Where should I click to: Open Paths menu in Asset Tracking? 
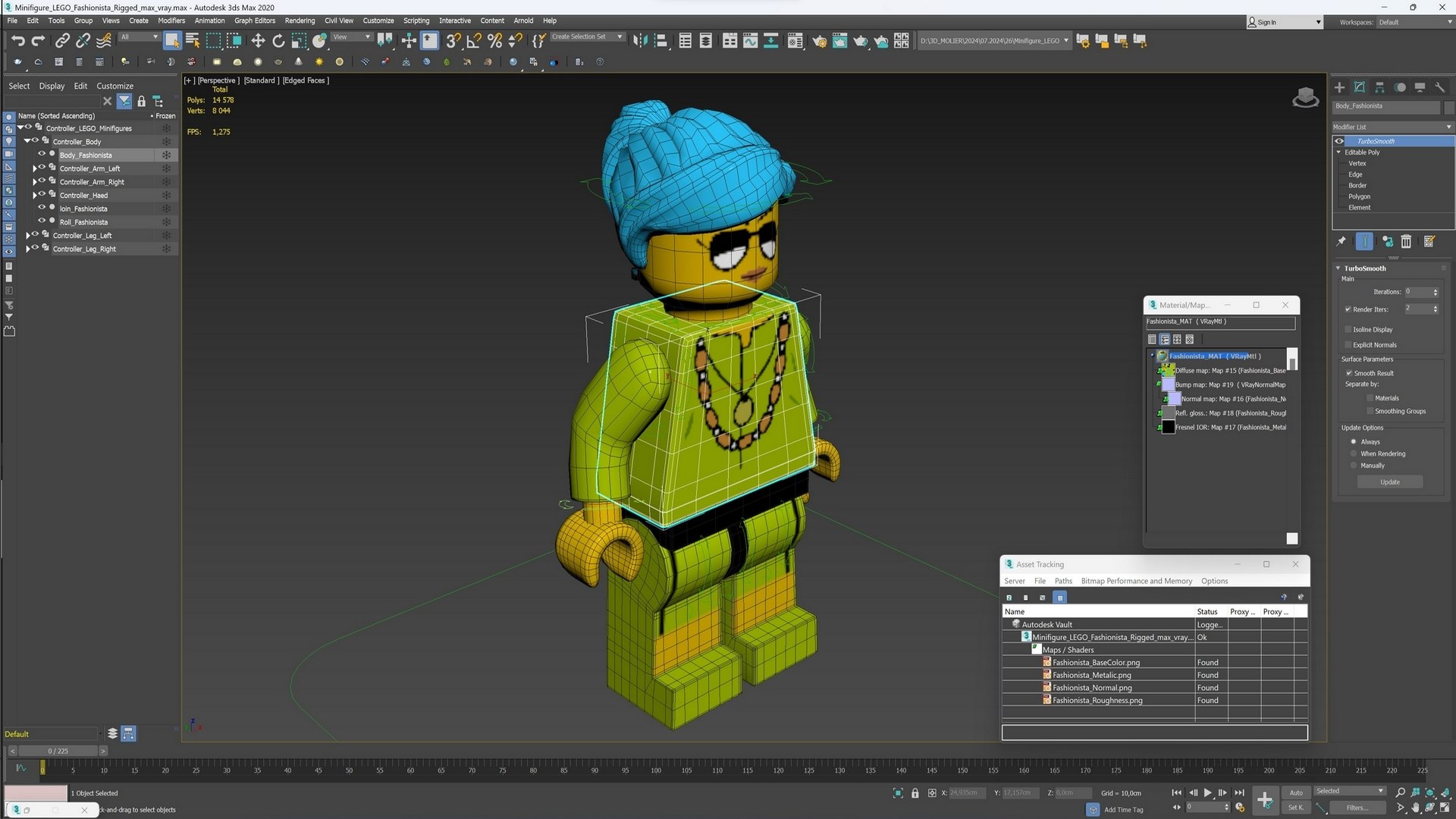(1063, 581)
